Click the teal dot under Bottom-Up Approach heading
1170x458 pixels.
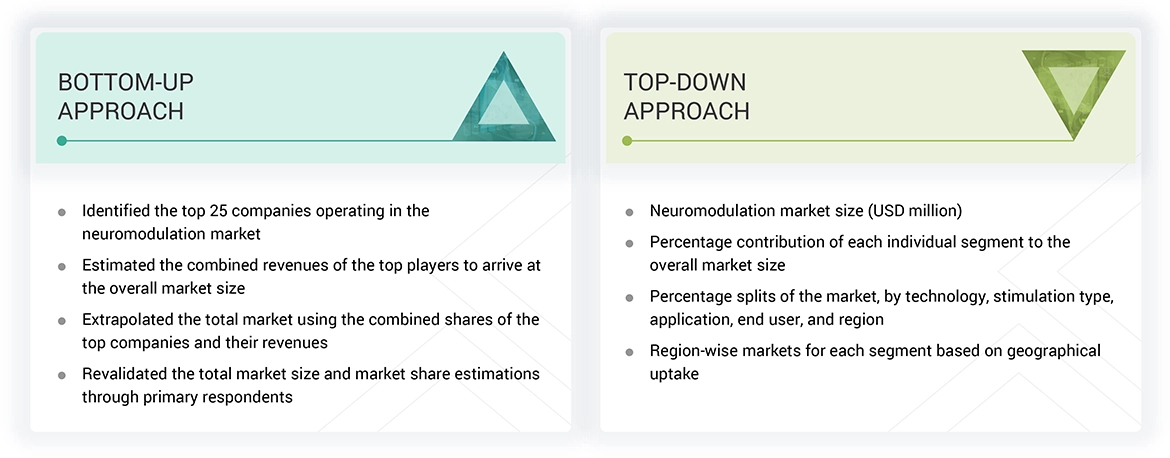(62, 141)
